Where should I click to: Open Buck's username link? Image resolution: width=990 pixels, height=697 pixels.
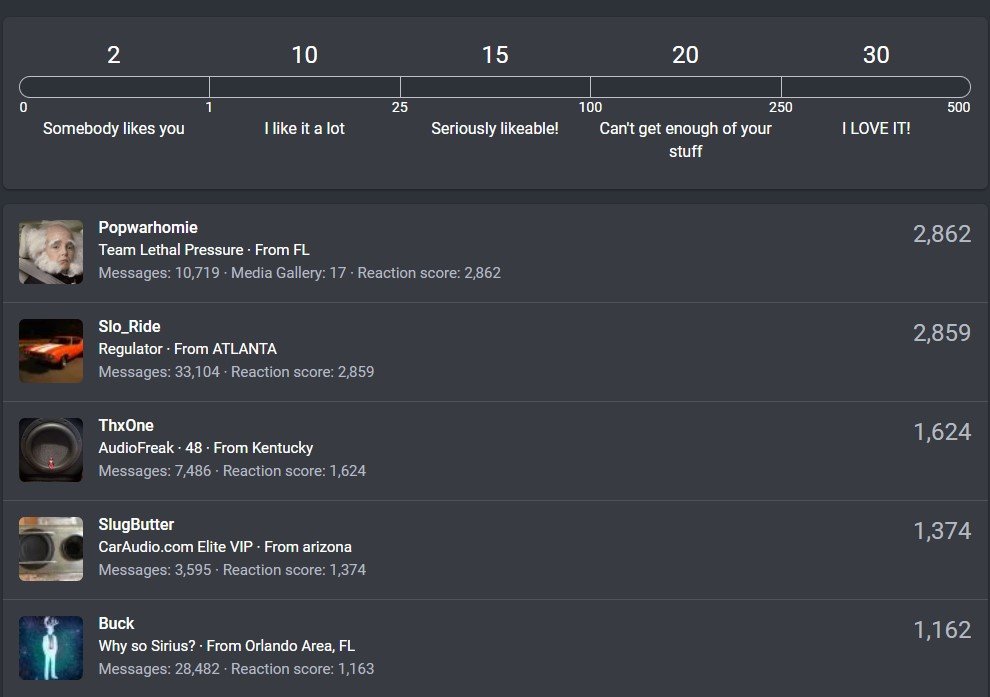(116, 624)
